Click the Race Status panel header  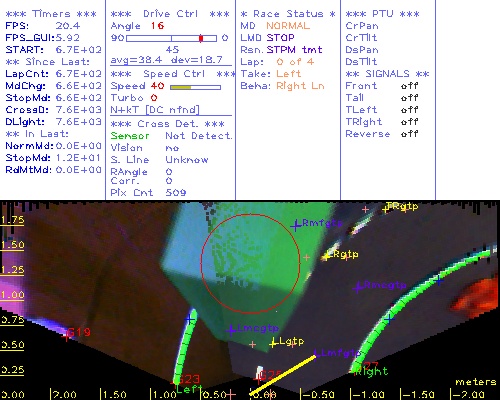(288, 14)
